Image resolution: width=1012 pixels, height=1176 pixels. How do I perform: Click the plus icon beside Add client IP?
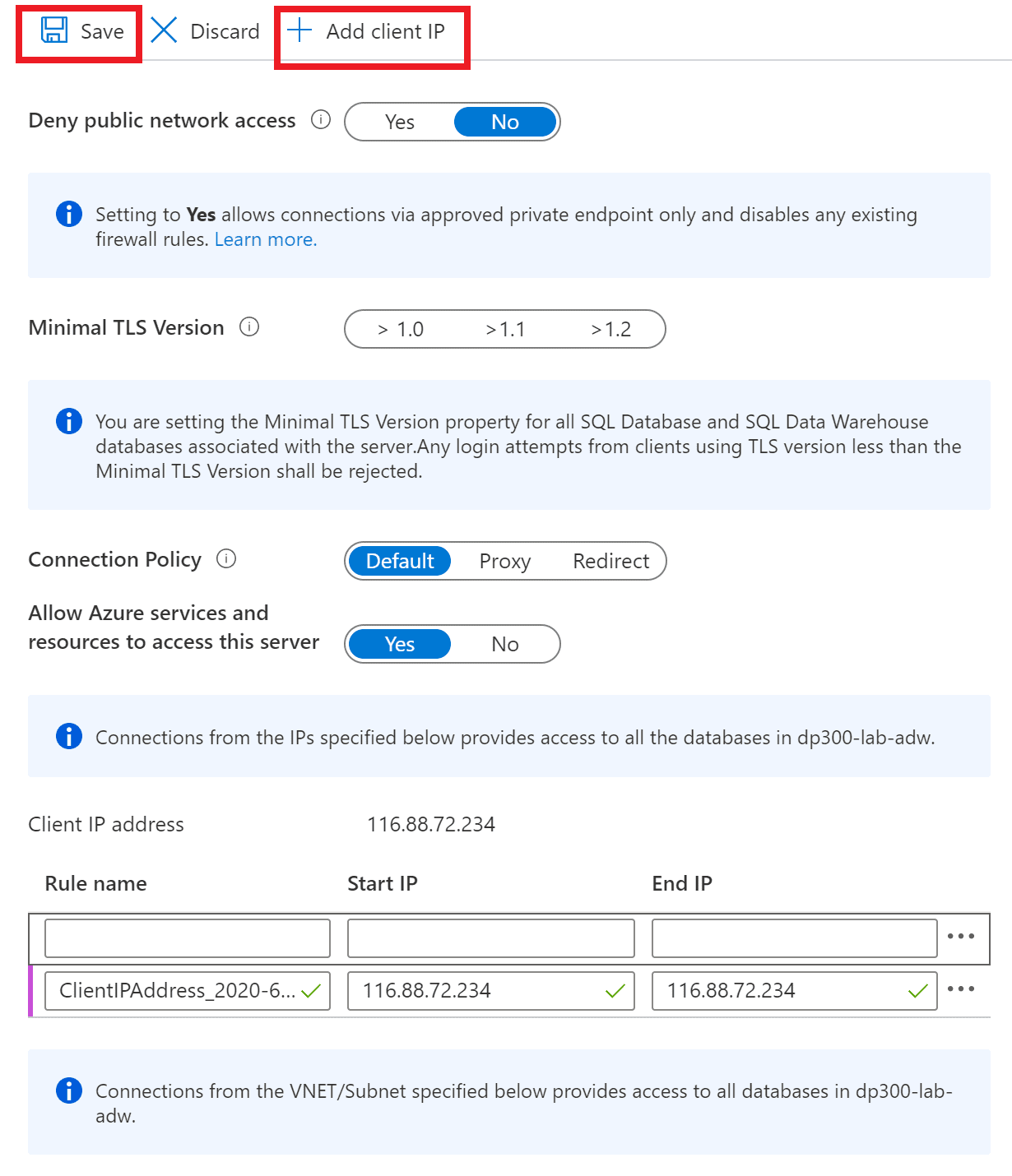(298, 31)
